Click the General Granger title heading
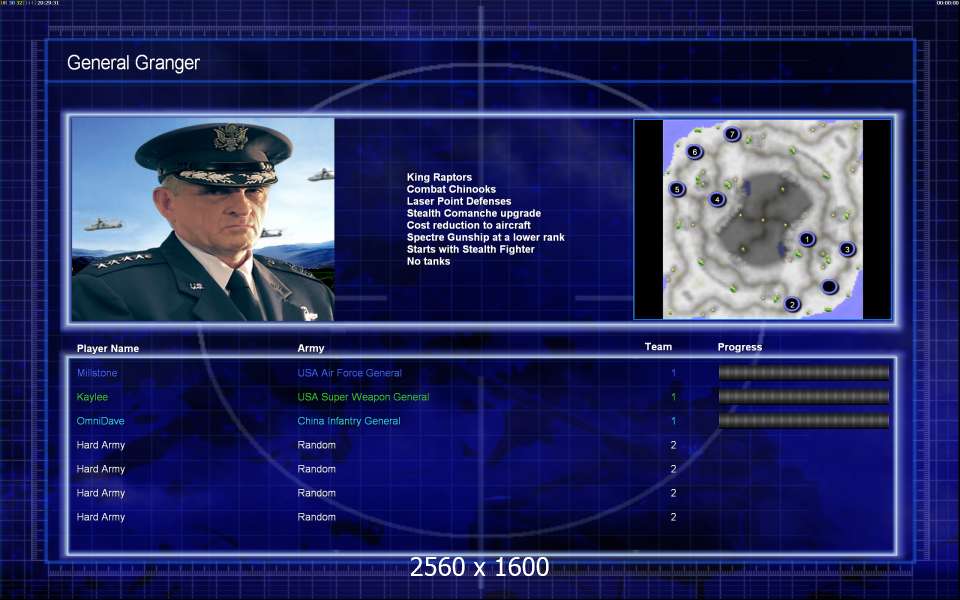Screen dimensions: 960x600 point(133,63)
